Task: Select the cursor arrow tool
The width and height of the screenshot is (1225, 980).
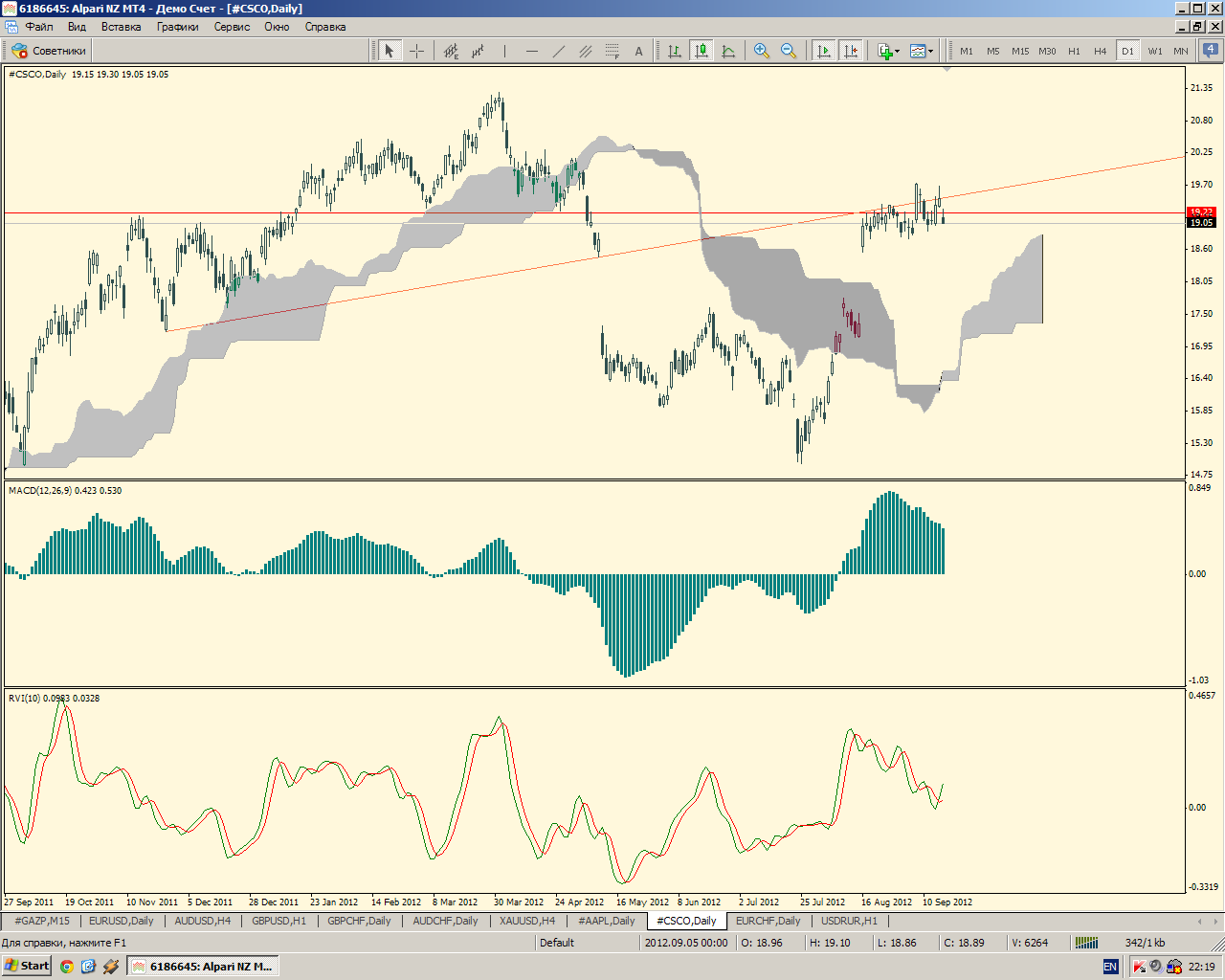Action: click(389, 51)
